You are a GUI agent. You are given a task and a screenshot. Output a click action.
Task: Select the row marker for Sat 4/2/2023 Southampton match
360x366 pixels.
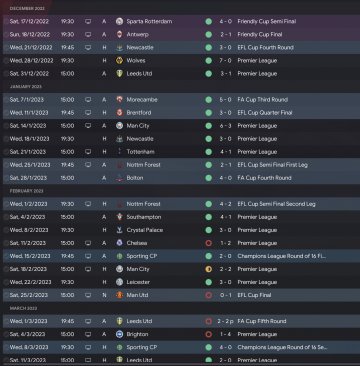6,217
